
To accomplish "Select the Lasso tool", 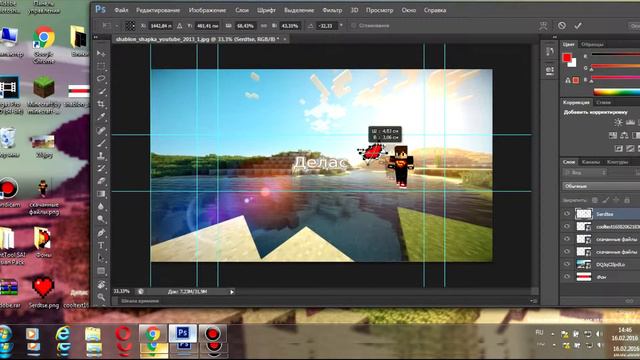I will click(x=101, y=78).
